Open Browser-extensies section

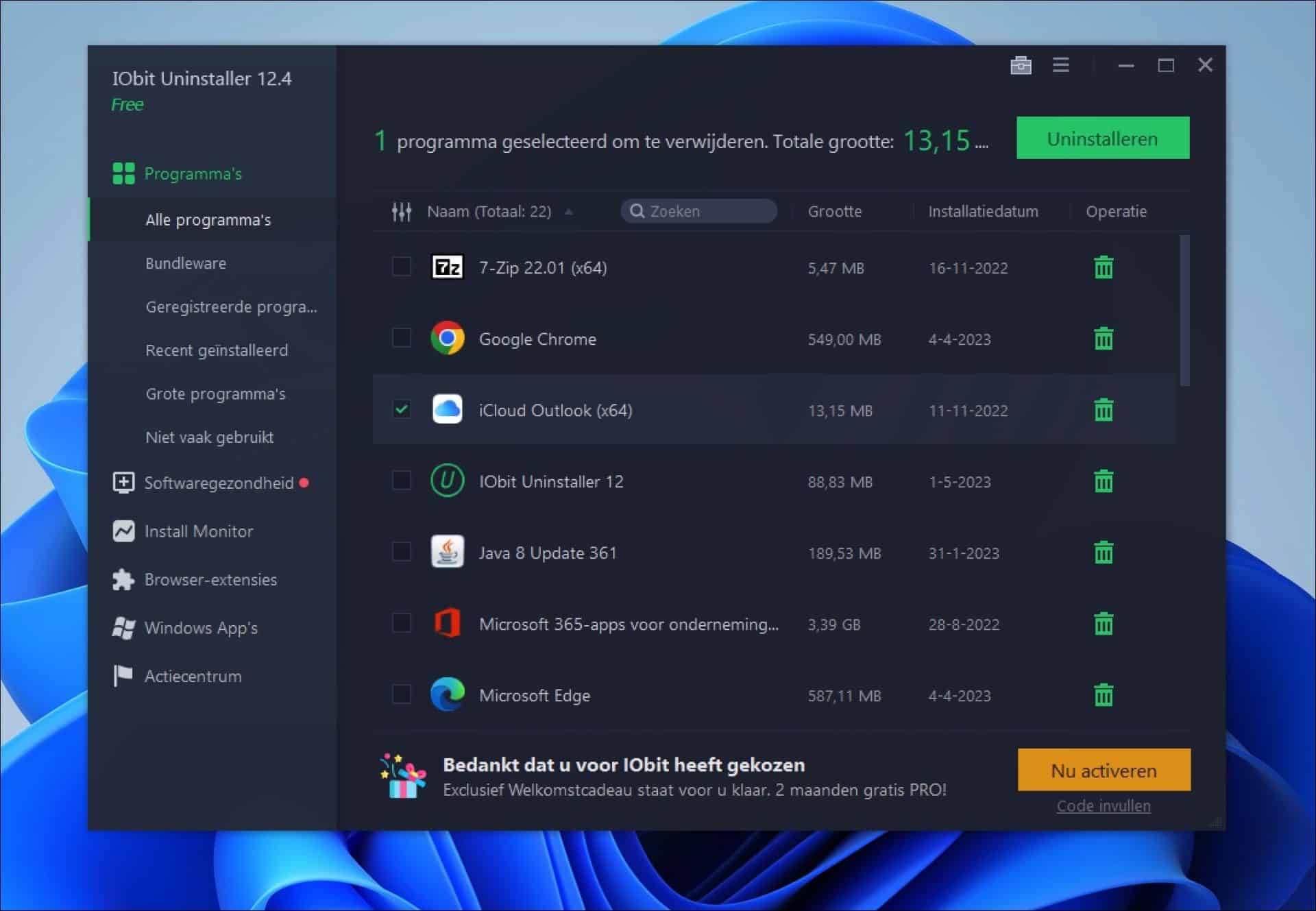coord(212,580)
